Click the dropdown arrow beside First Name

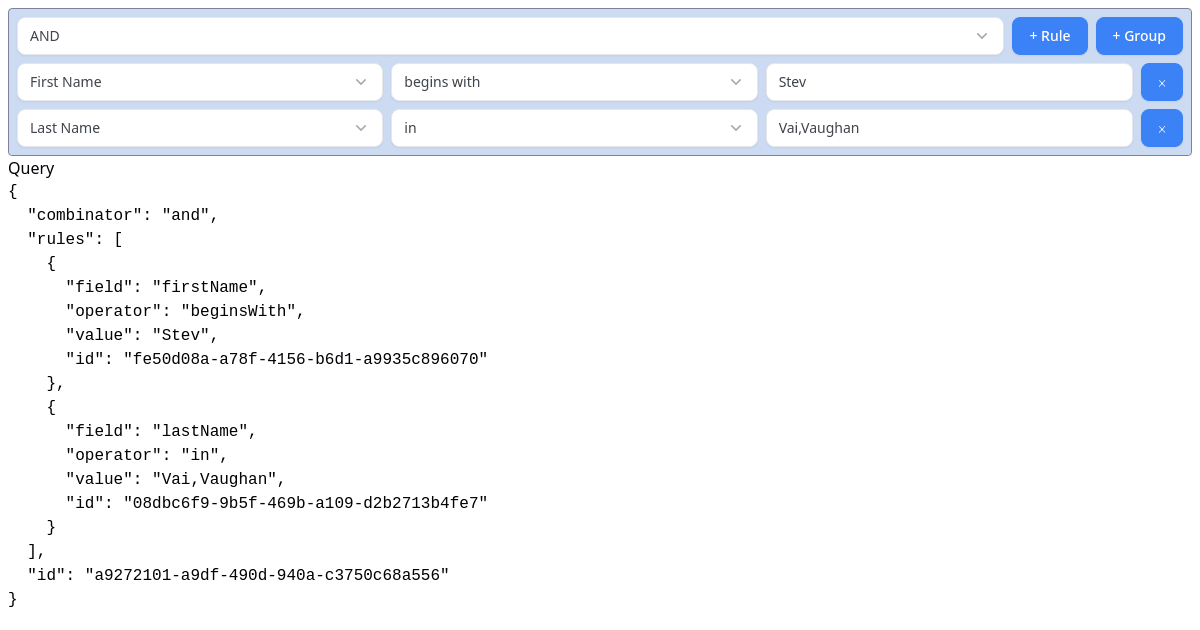point(362,82)
